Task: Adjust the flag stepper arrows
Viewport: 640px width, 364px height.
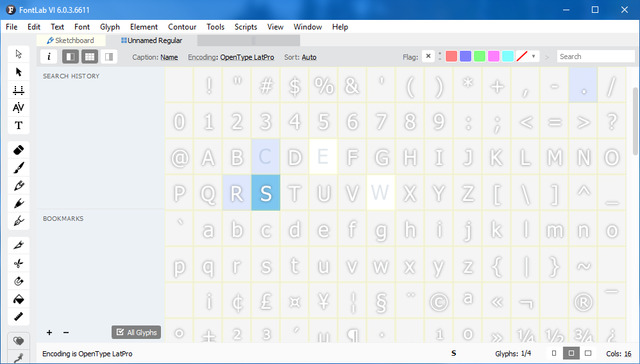Action: point(440,56)
